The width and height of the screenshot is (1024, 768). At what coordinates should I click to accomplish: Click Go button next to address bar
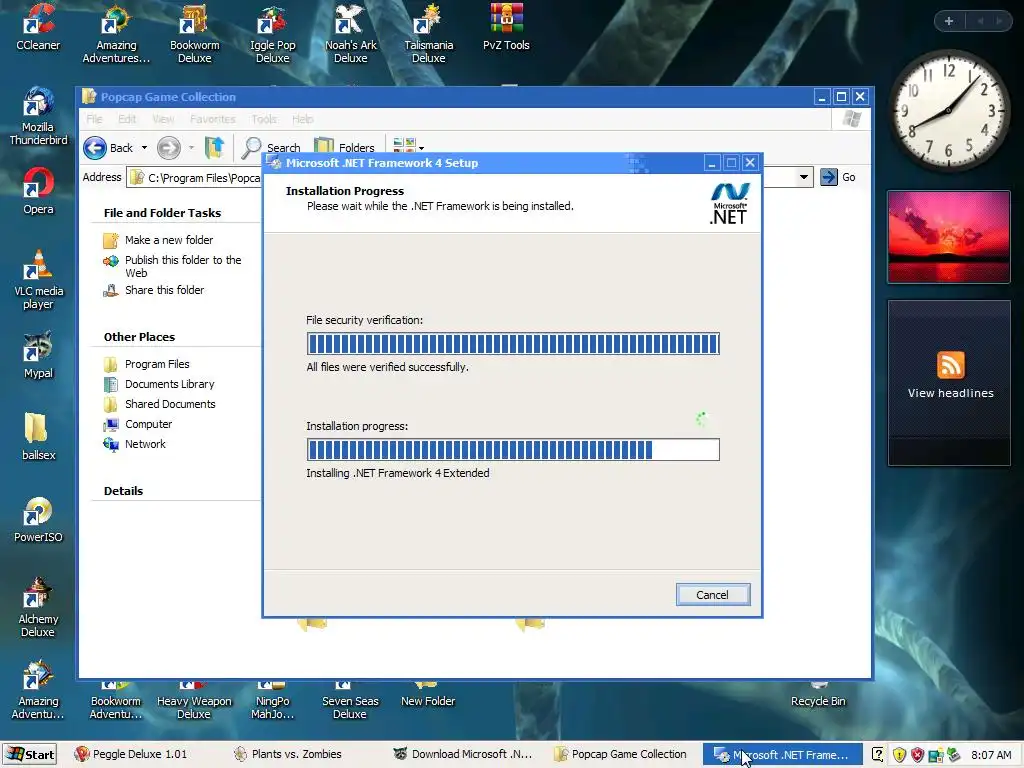click(838, 177)
